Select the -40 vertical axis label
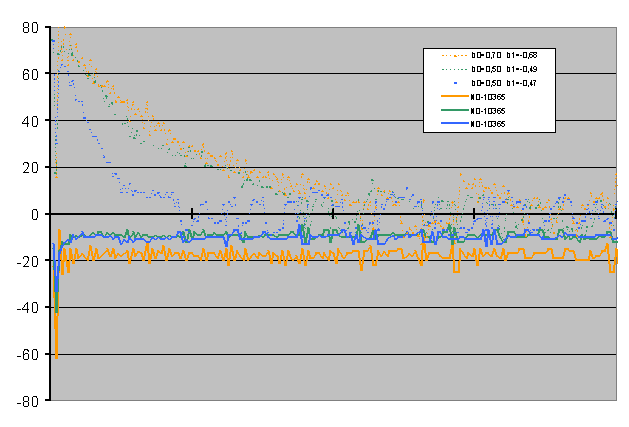Screen dimensions: 629x427 [x=27, y=307]
